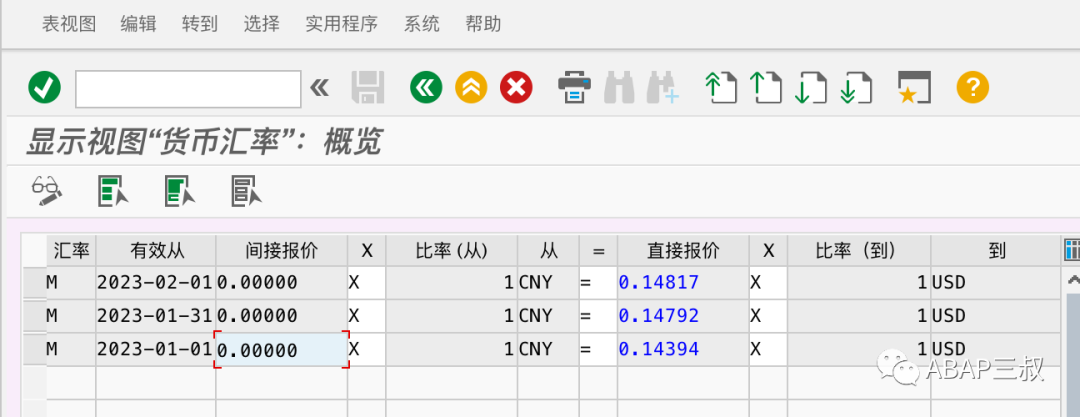The image size is (1080, 417).
Task: Open the 转到 menu
Action: pyautogui.click(x=200, y=24)
